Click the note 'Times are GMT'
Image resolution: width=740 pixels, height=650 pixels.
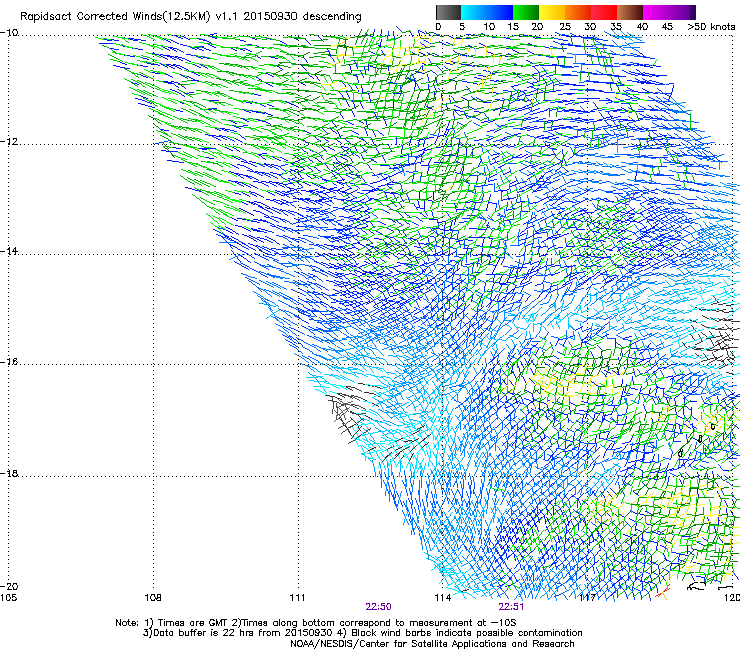coord(193,623)
